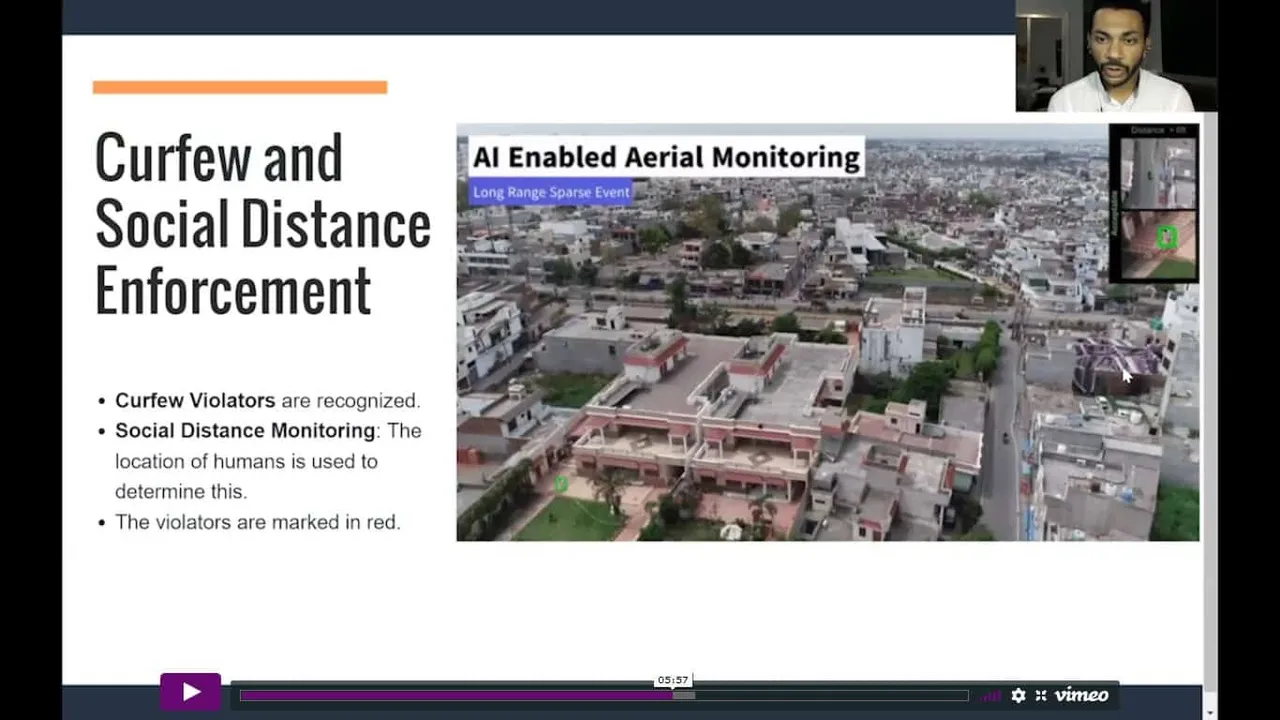Play the Vimeo video

coord(190,692)
